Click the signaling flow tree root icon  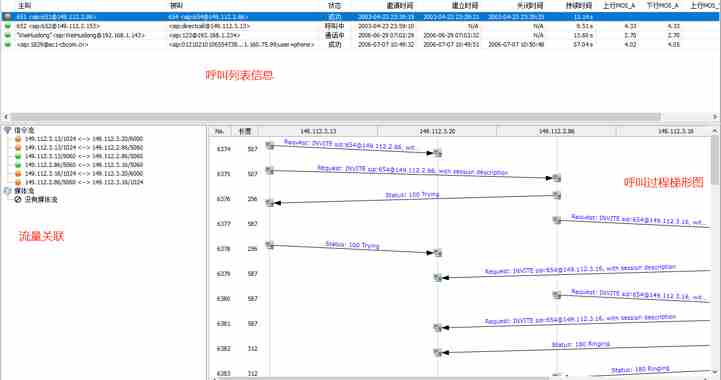tap(7, 130)
